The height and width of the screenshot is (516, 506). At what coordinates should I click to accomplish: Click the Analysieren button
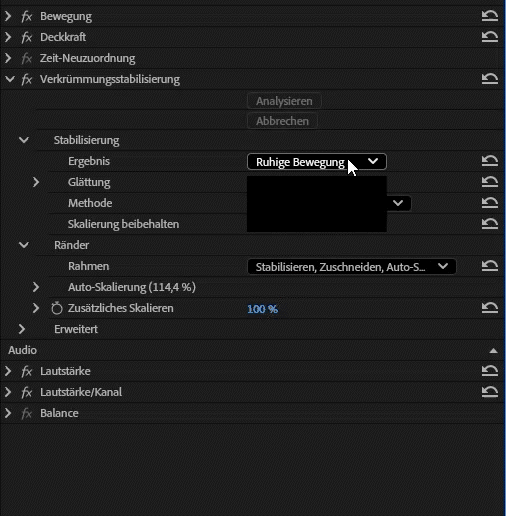point(284,101)
